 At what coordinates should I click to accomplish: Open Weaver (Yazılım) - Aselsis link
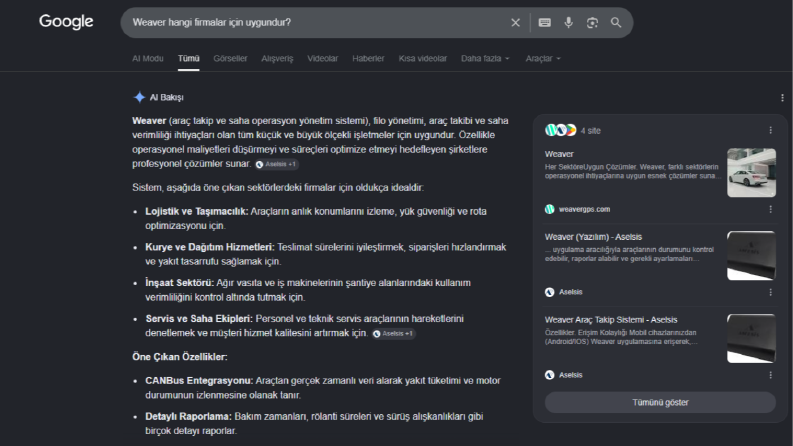(x=593, y=237)
